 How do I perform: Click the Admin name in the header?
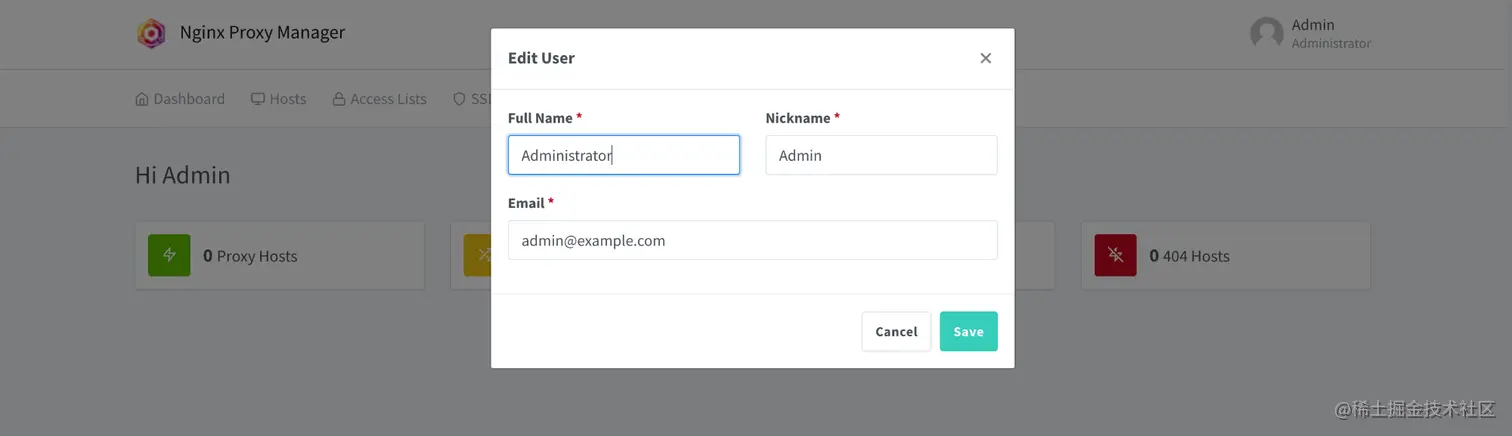pos(1313,25)
